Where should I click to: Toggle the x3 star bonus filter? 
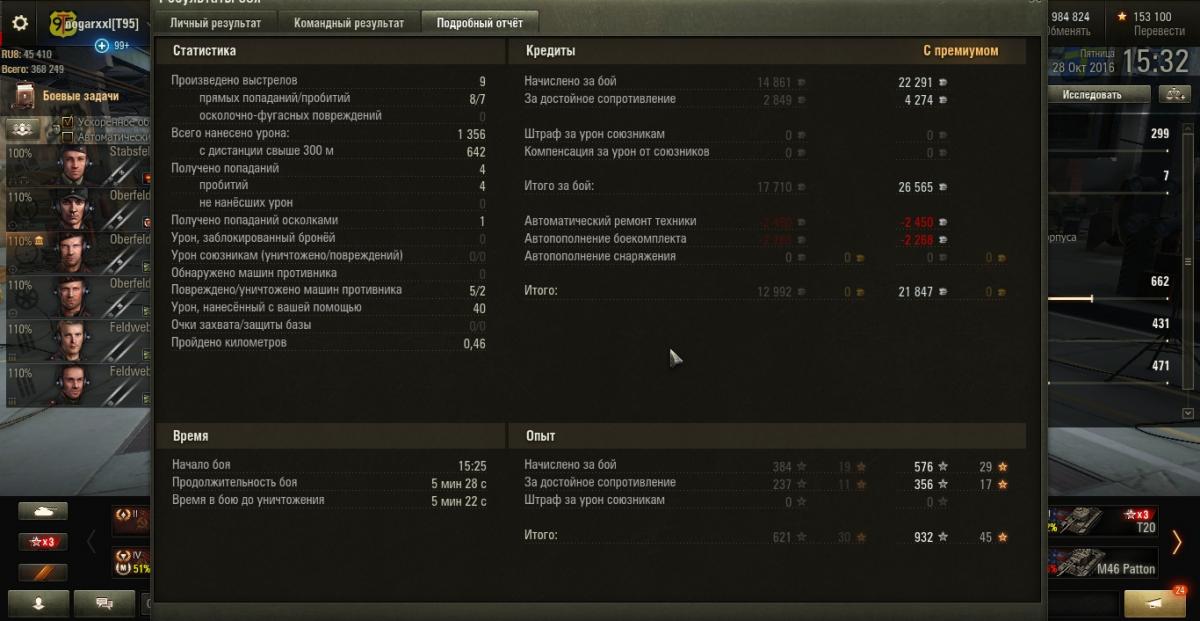point(43,542)
